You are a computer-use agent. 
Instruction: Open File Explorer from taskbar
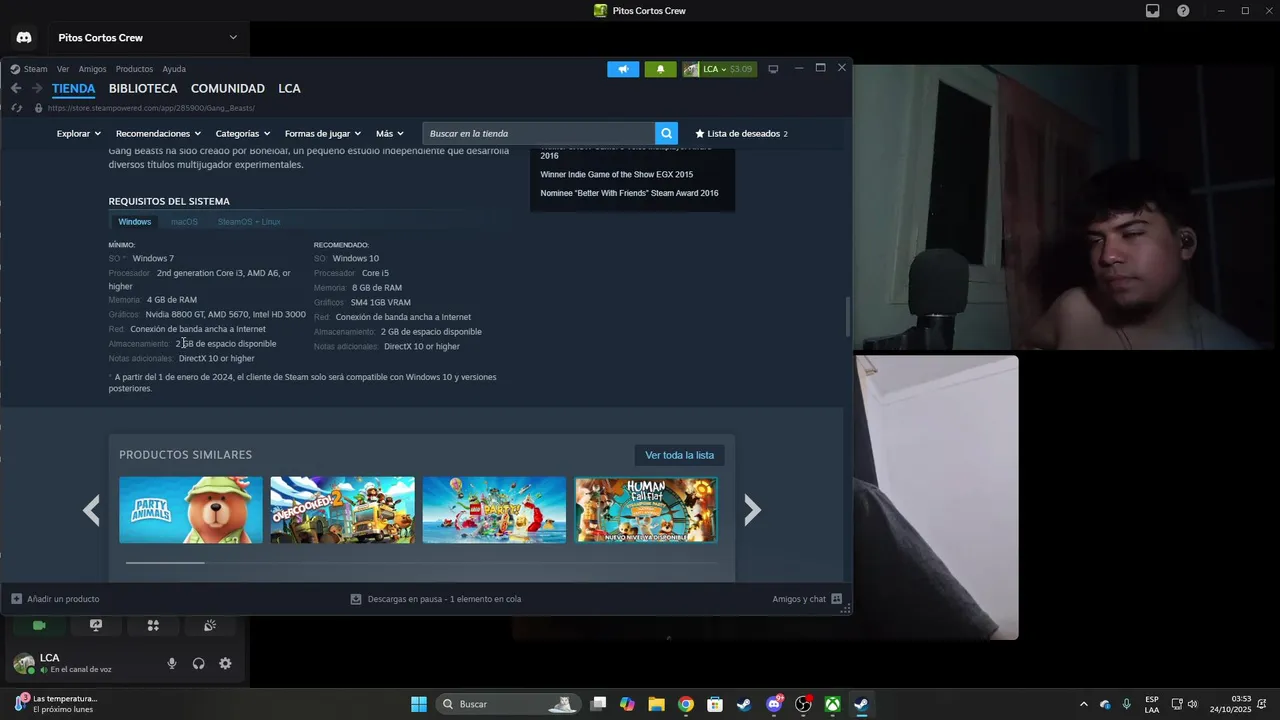656,704
